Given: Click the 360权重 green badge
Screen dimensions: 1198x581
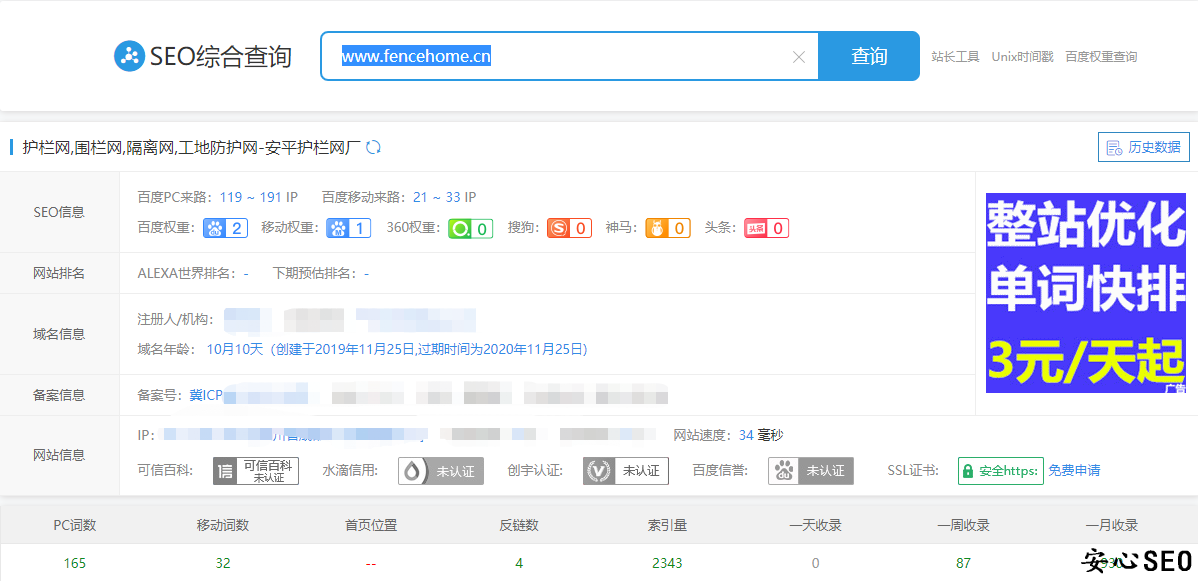Looking at the screenshot, I should coord(470,228).
